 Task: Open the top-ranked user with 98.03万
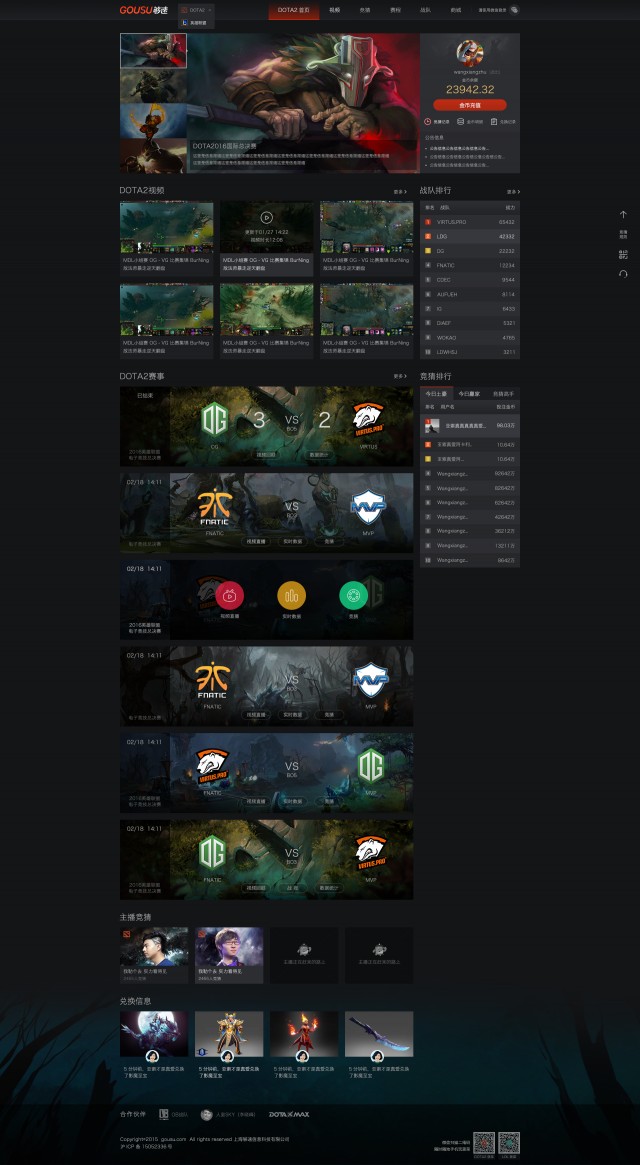point(470,426)
